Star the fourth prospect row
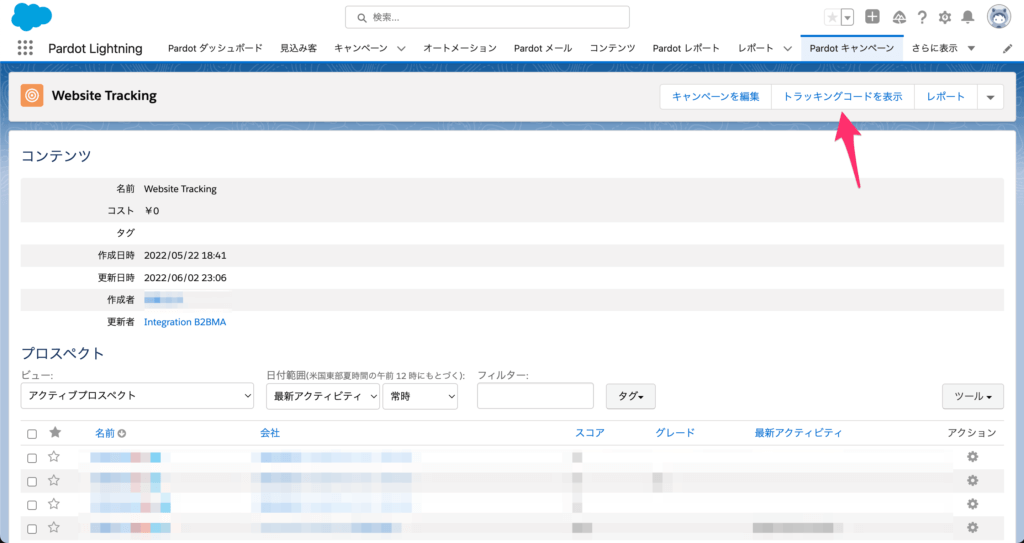1024x543 pixels. (54, 527)
